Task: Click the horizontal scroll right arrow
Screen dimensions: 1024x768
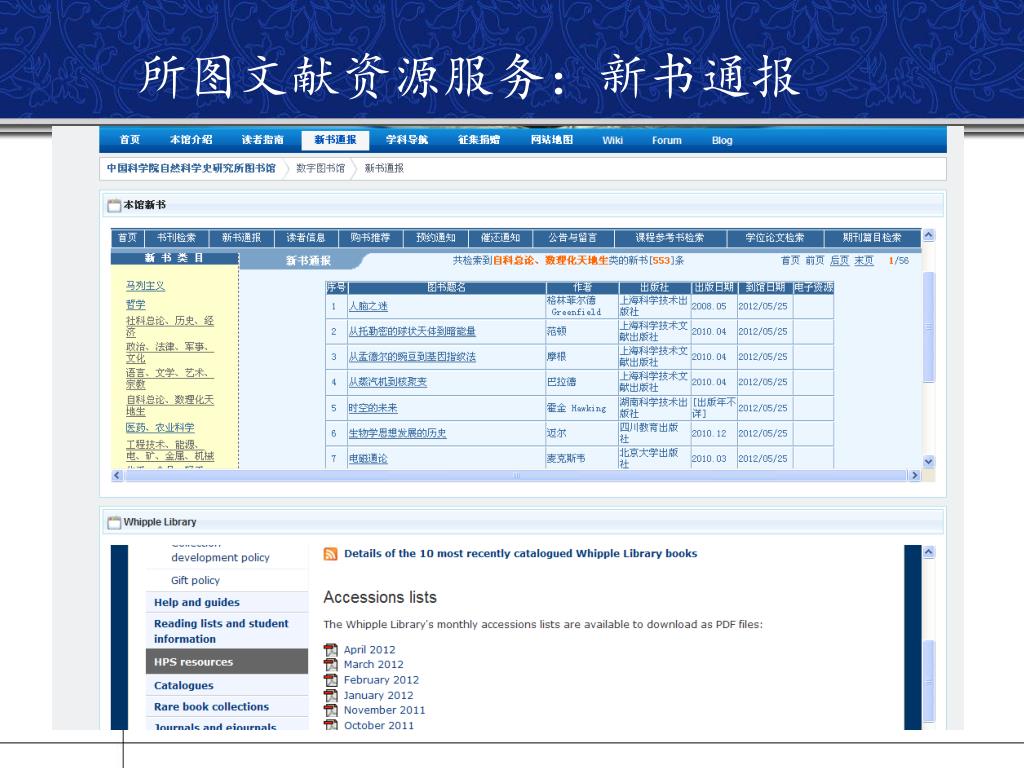Action: (x=914, y=475)
